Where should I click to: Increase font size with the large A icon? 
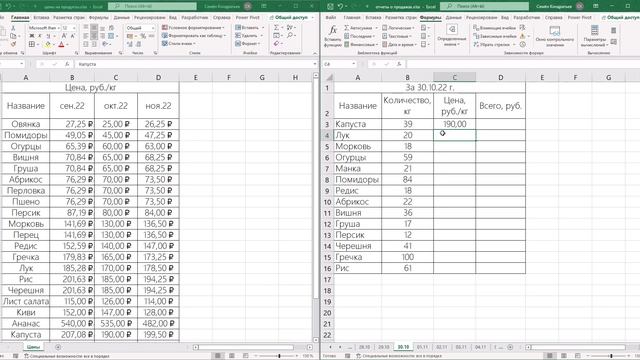[64, 36]
